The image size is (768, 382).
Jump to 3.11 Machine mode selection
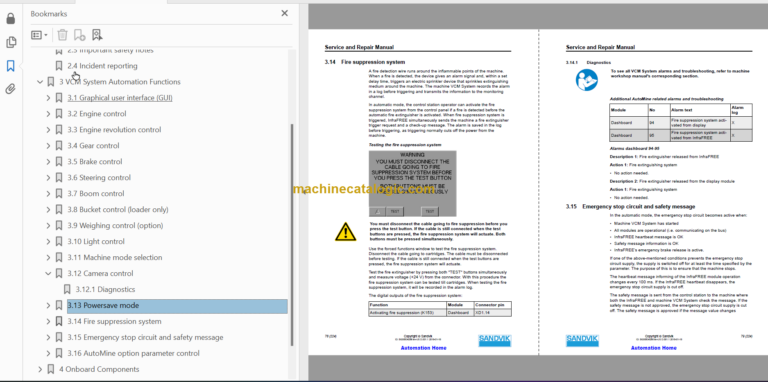115,258
